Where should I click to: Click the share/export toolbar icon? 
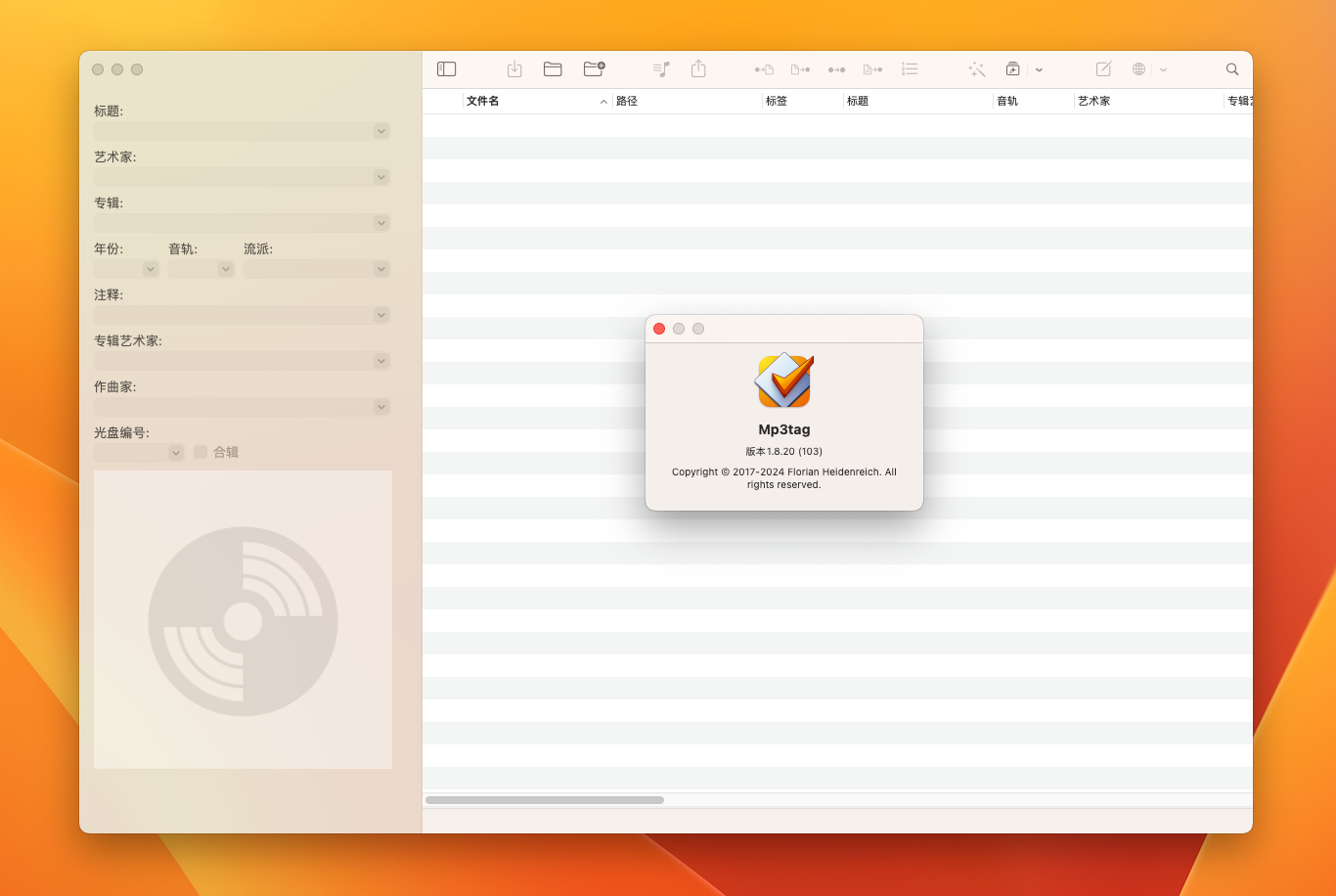point(698,68)
